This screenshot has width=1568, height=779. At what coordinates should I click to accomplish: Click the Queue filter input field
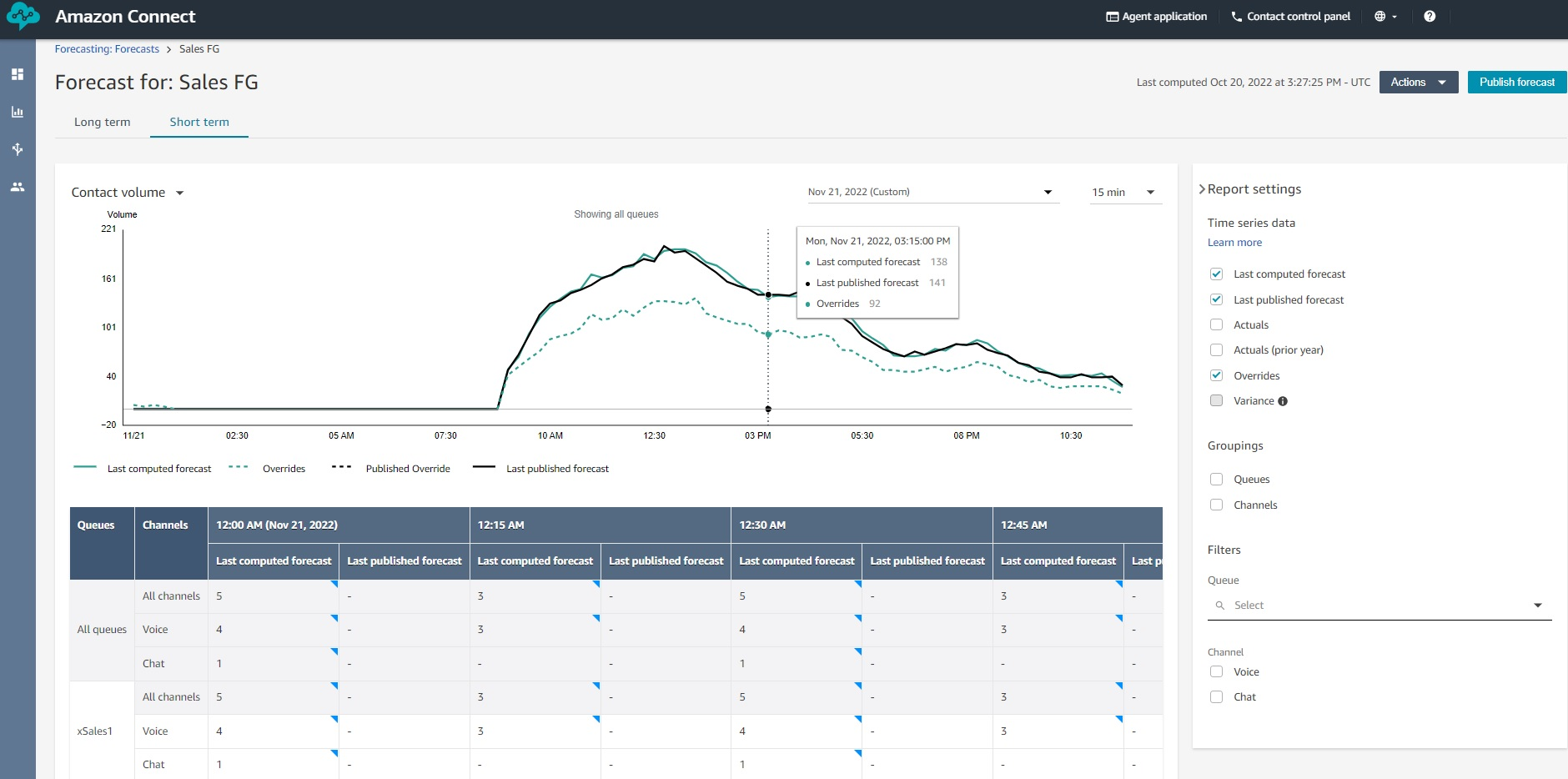[x=1380, y=606]
